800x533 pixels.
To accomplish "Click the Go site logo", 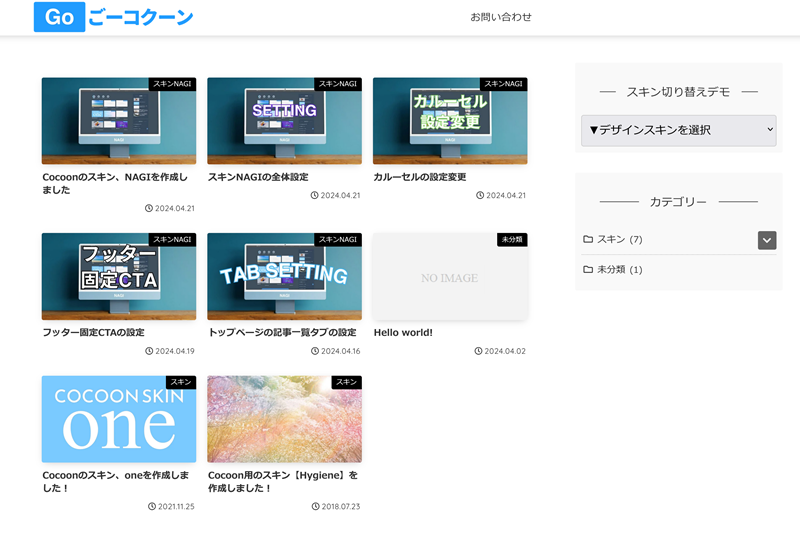I will (x=59, y=17).
